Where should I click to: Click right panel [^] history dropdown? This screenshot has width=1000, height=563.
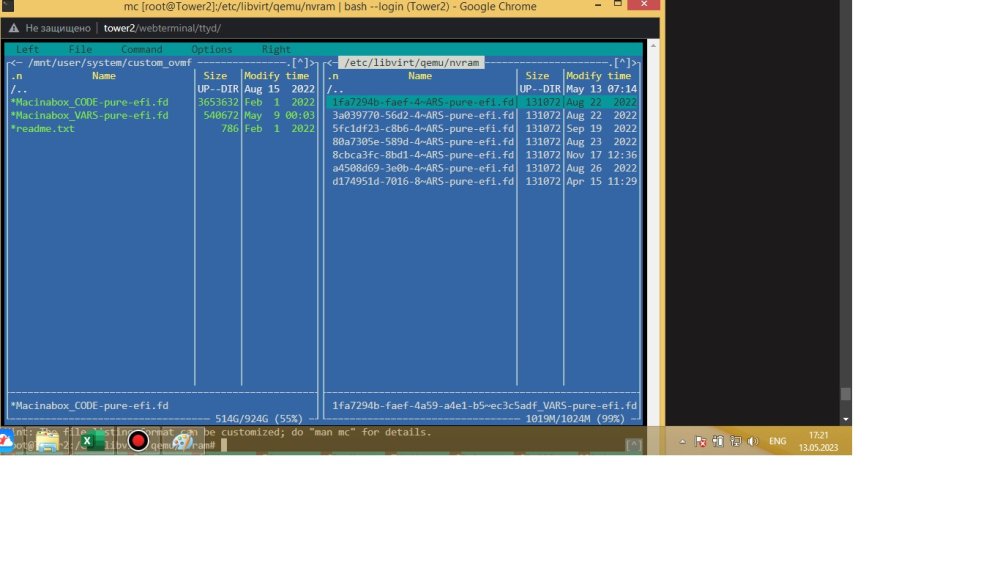coord(622,62)
